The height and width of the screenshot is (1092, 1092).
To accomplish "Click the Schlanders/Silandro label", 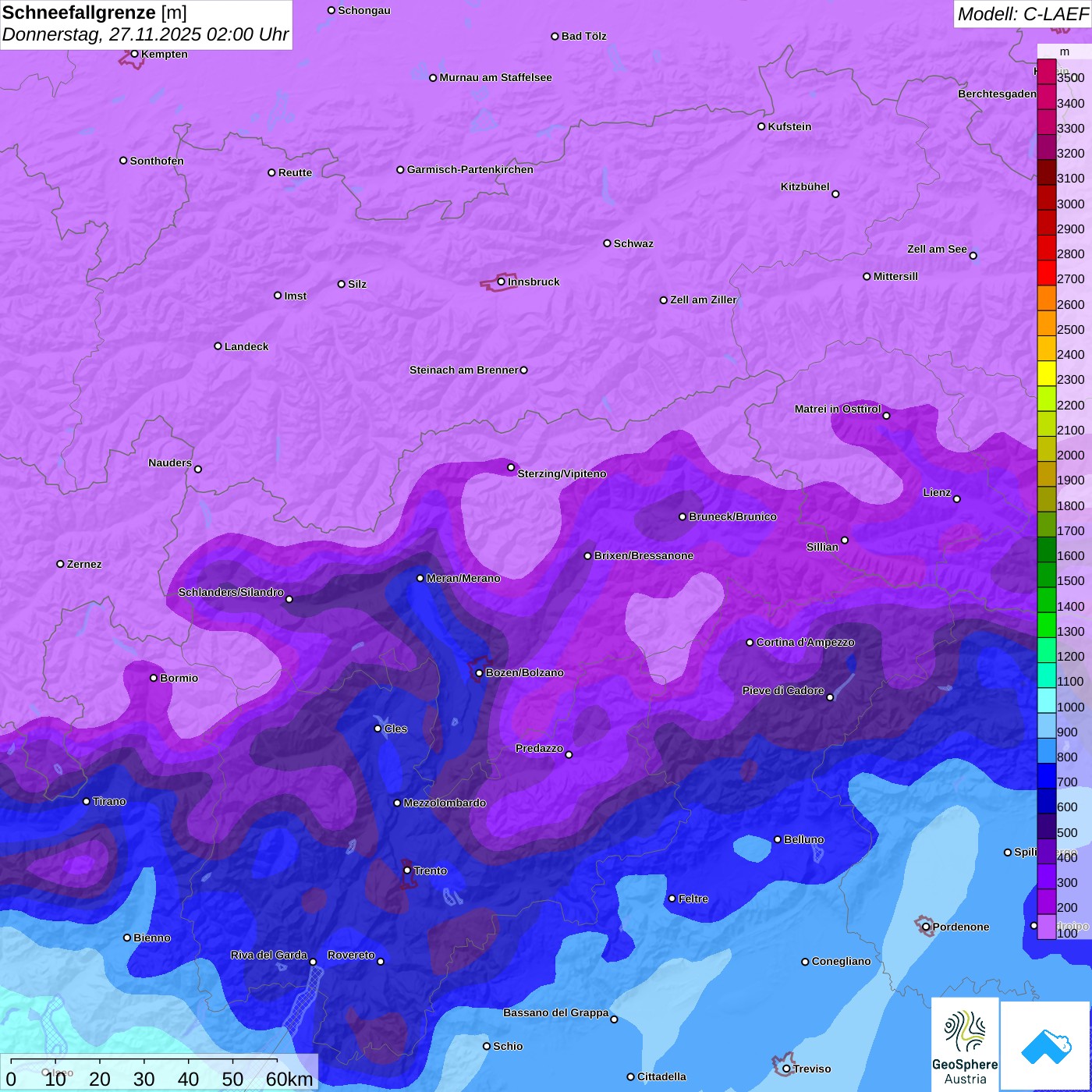I will 232,592.
